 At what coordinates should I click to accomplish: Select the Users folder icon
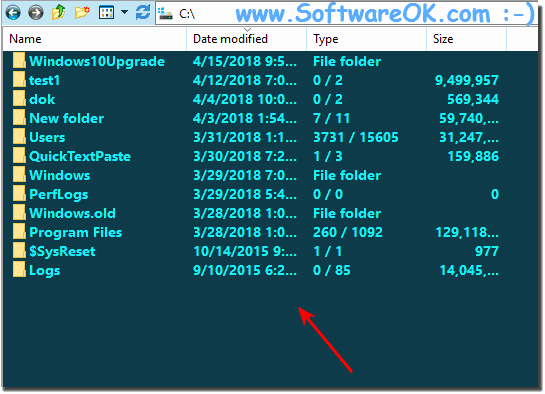pos(19,137)
